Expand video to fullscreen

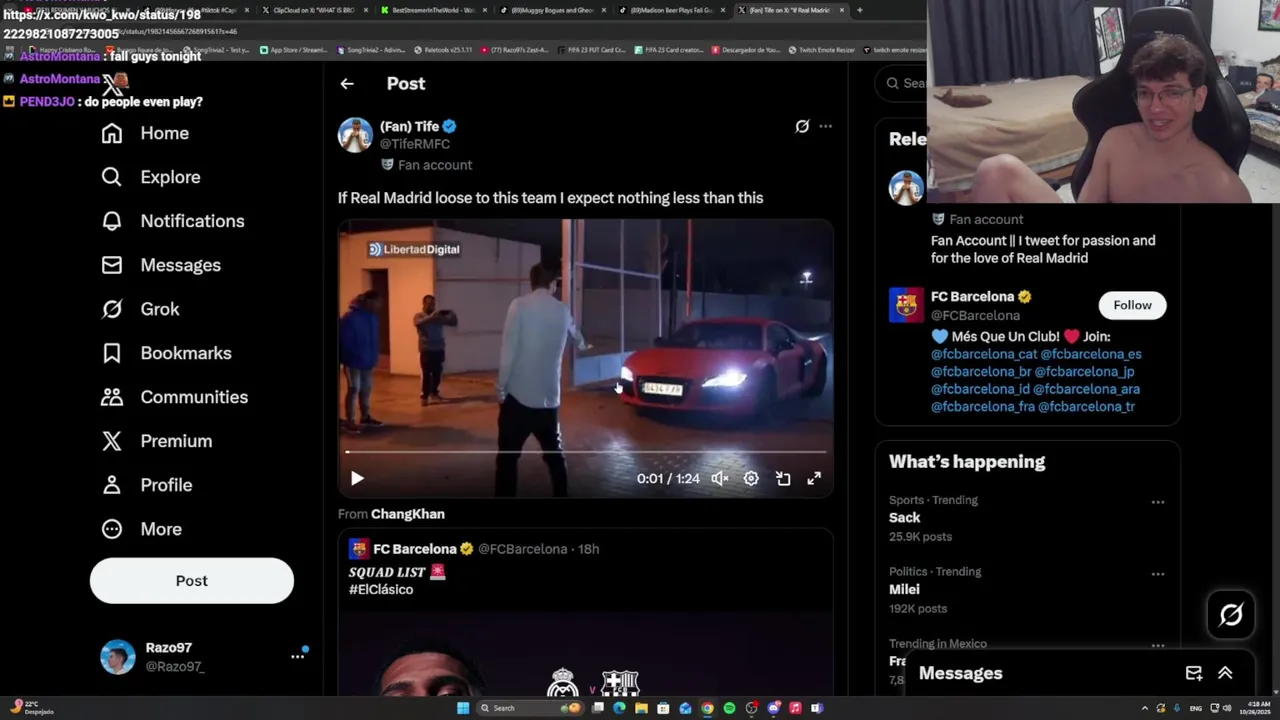[814, 478]
